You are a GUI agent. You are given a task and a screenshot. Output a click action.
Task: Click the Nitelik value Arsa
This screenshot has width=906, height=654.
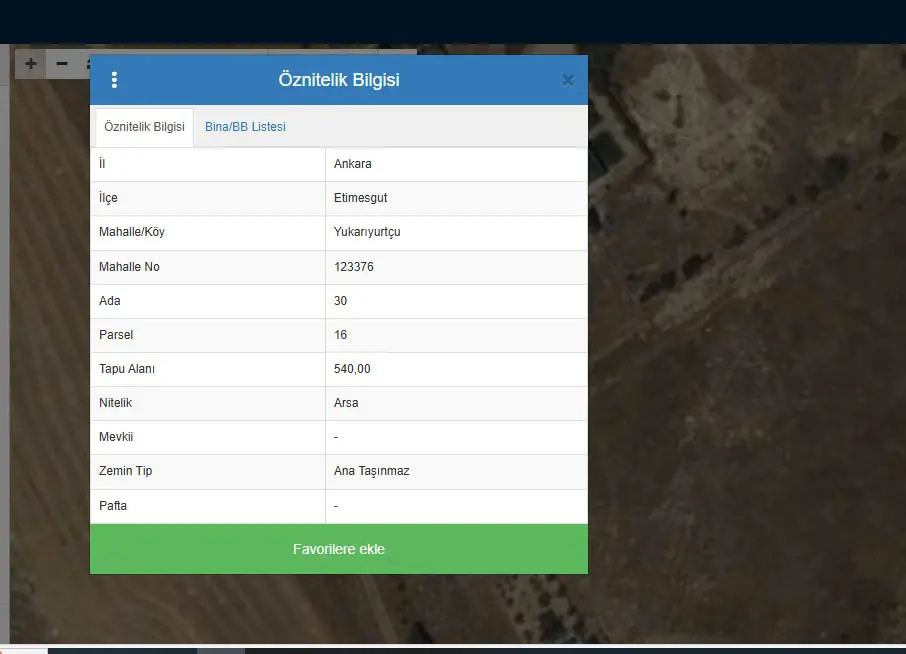point(346,403)
